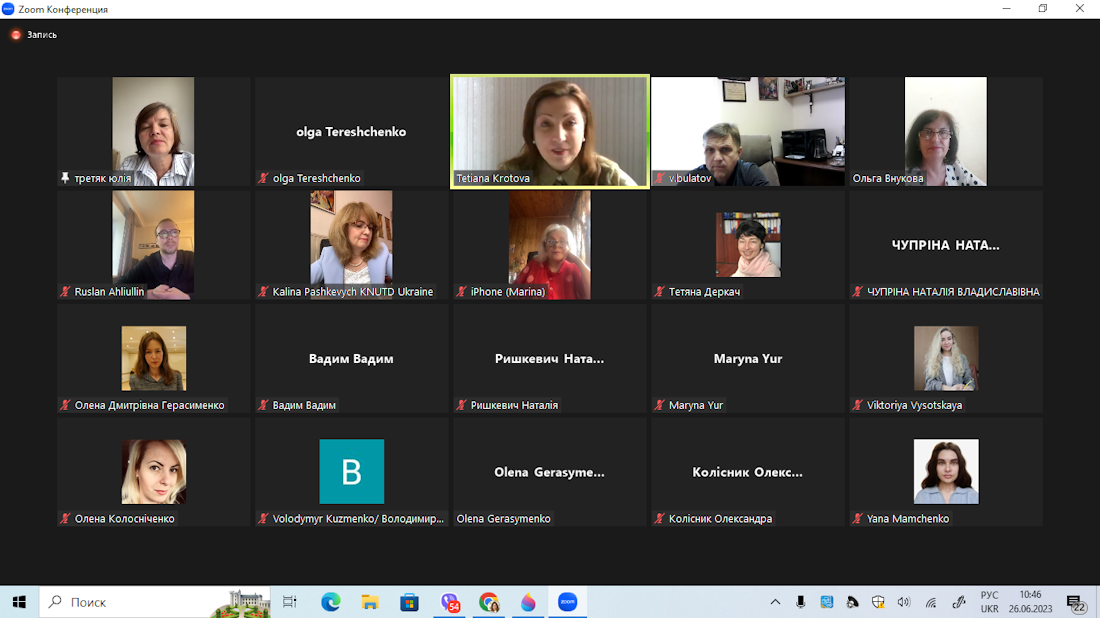Image resolution: width=1100 pixels, height=618 pixels.
Task: Click the recording indicator labeled Запись
Action: tap(34, 35)
